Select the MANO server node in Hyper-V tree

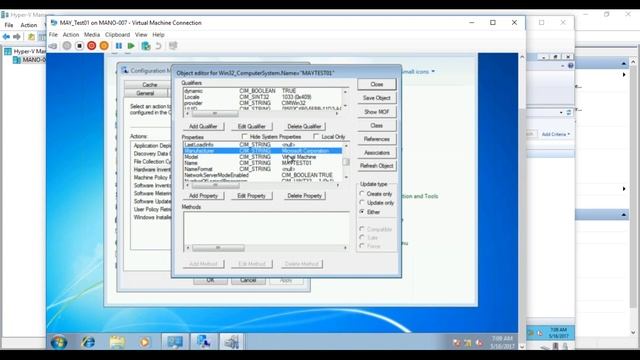(29, 60)
